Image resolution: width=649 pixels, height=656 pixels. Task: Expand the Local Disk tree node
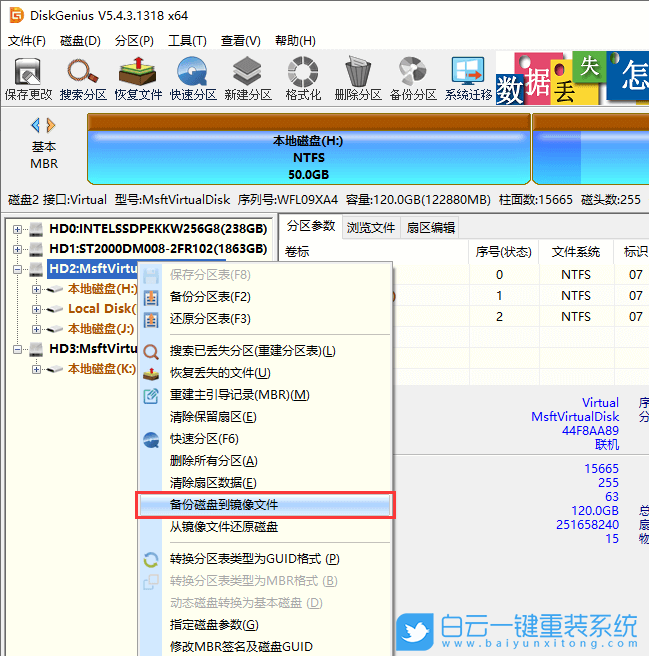point(36,309)
